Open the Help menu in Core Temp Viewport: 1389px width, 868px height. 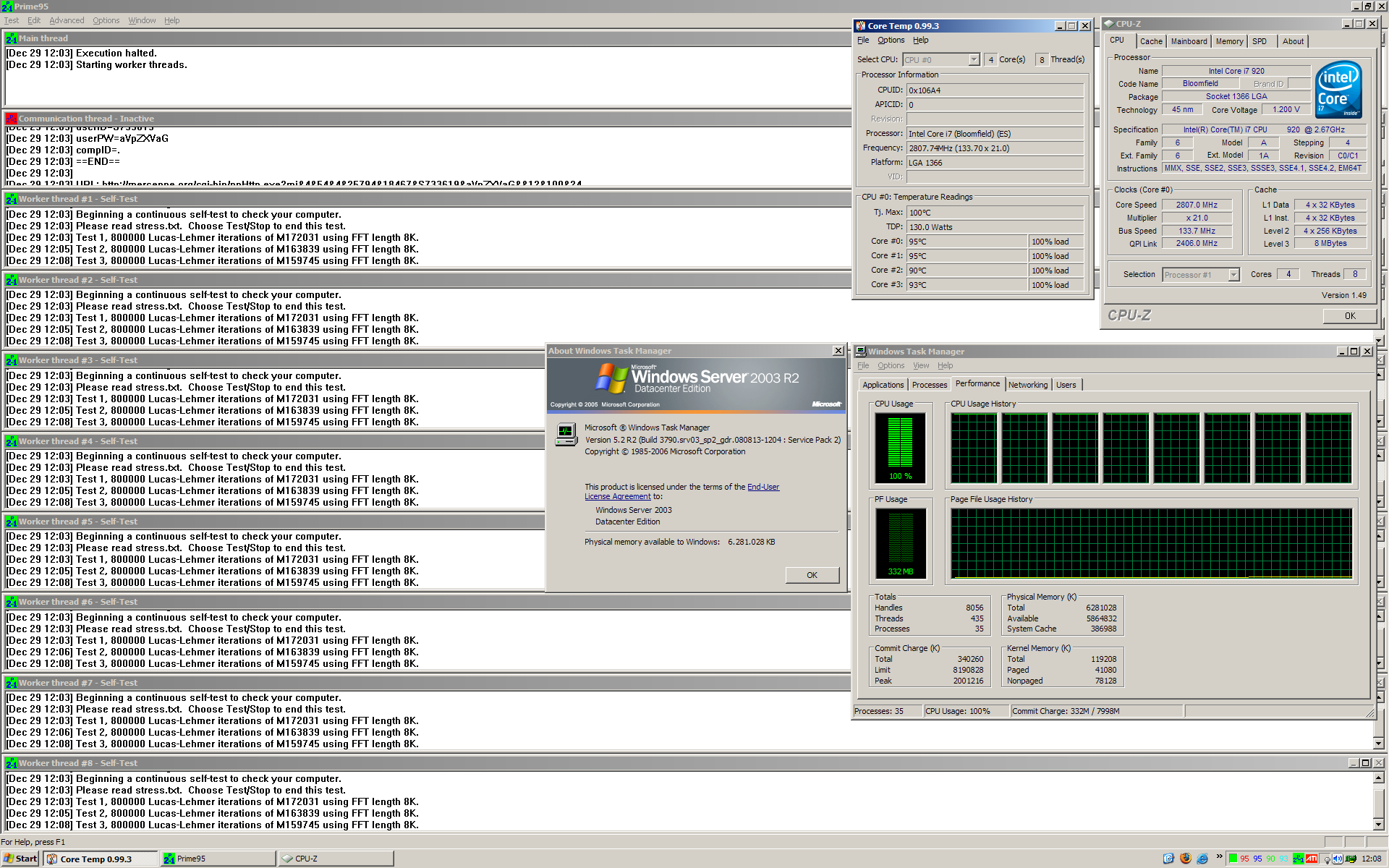pos(920,40)
